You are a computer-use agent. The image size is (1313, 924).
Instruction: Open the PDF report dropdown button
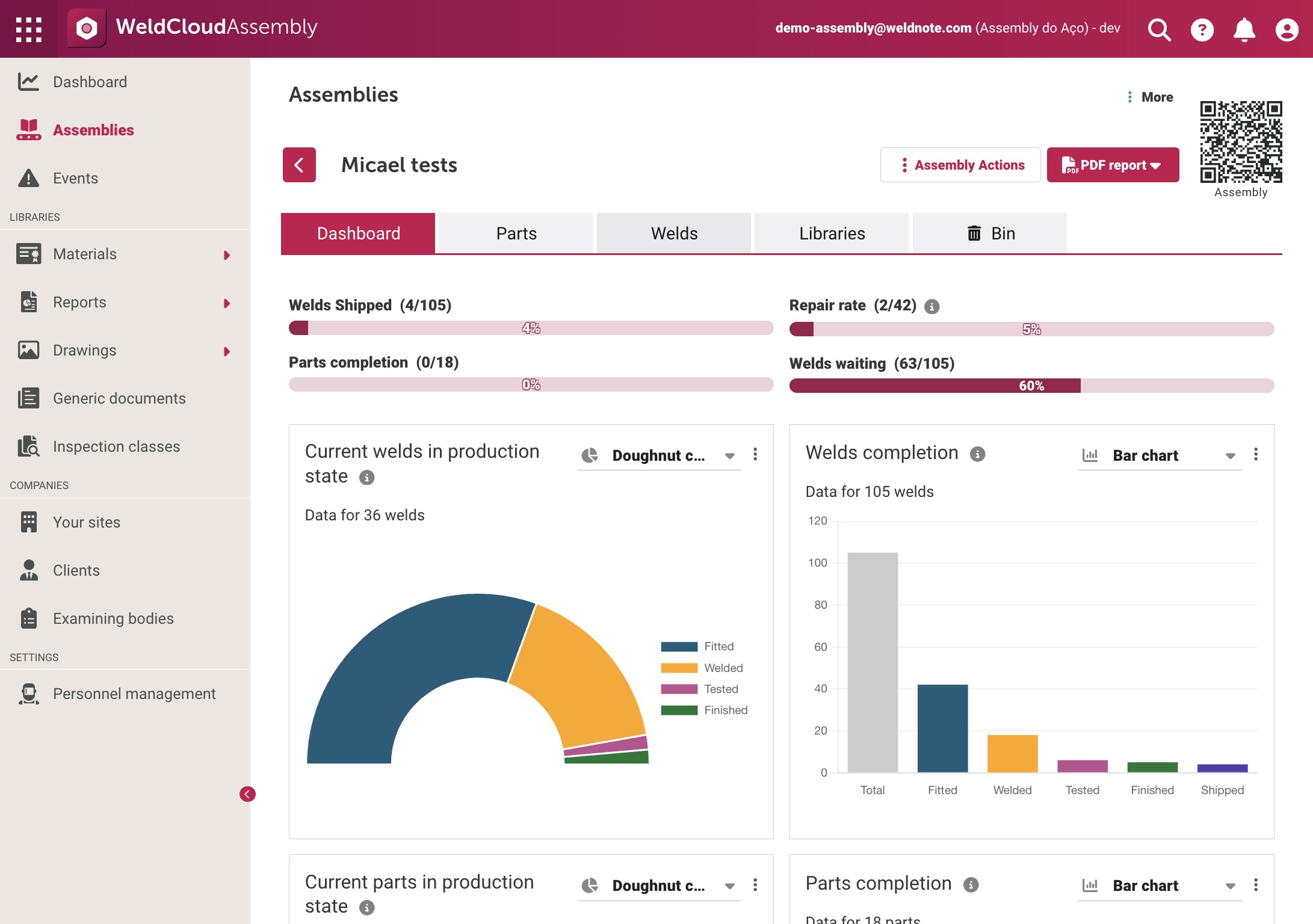click(1113, 165)
